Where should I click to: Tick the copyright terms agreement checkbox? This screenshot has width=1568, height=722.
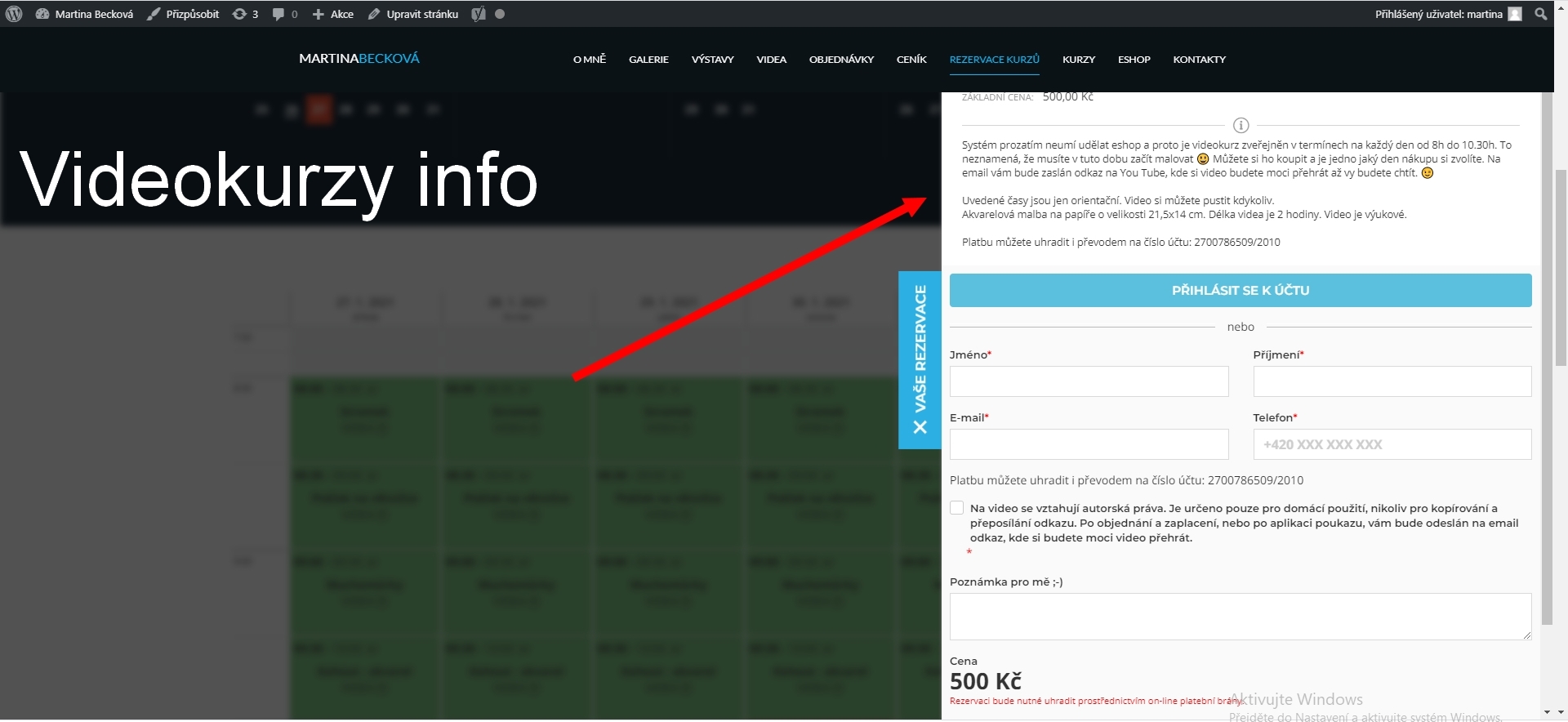(x=956, y=508)
